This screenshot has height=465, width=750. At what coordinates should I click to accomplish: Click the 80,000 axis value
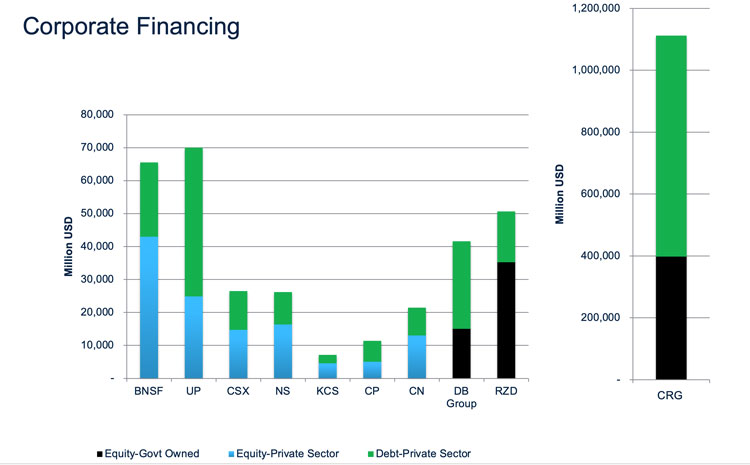click(97, 114)
